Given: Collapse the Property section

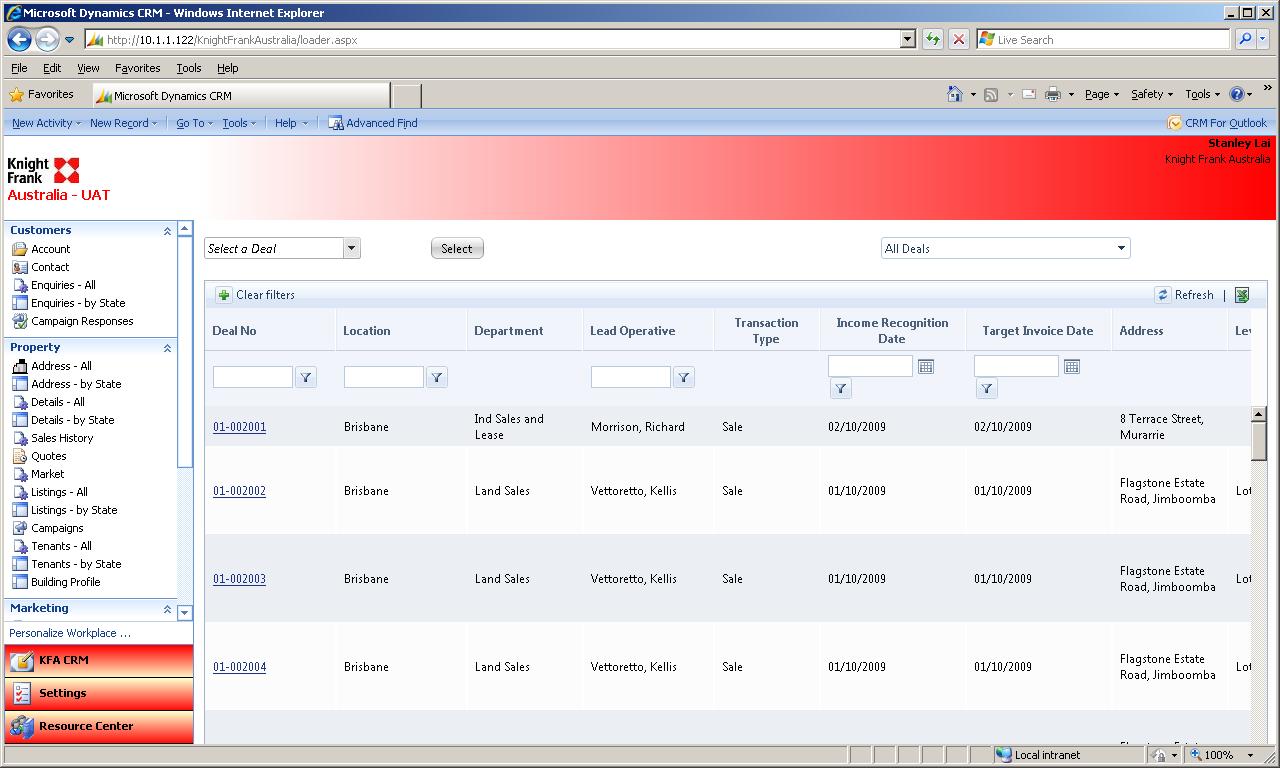Looking at the screenshot, I should pos(167,348).
